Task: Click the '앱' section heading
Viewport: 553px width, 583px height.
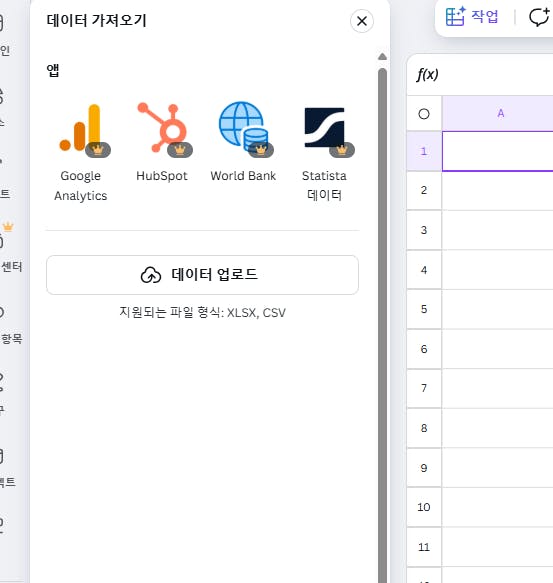Action: [x=53, y=70]
